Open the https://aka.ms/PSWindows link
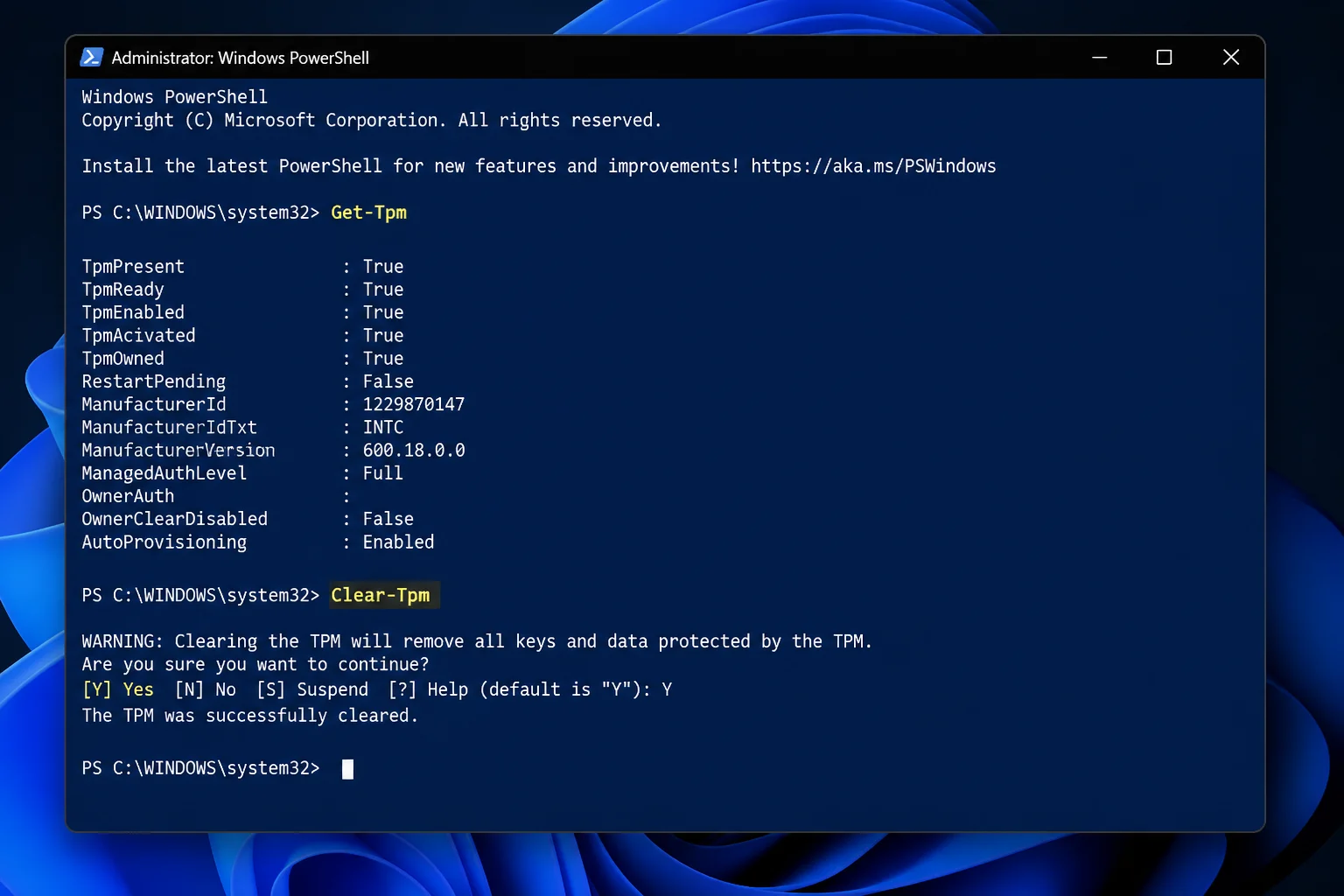This screenshot has height=896, width=1344. pos(873,166)
